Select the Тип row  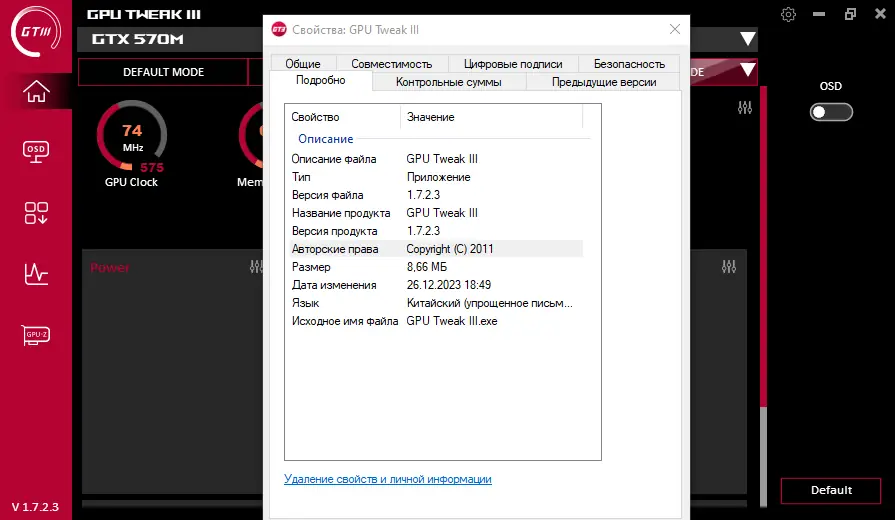click(x=437, y=177)
